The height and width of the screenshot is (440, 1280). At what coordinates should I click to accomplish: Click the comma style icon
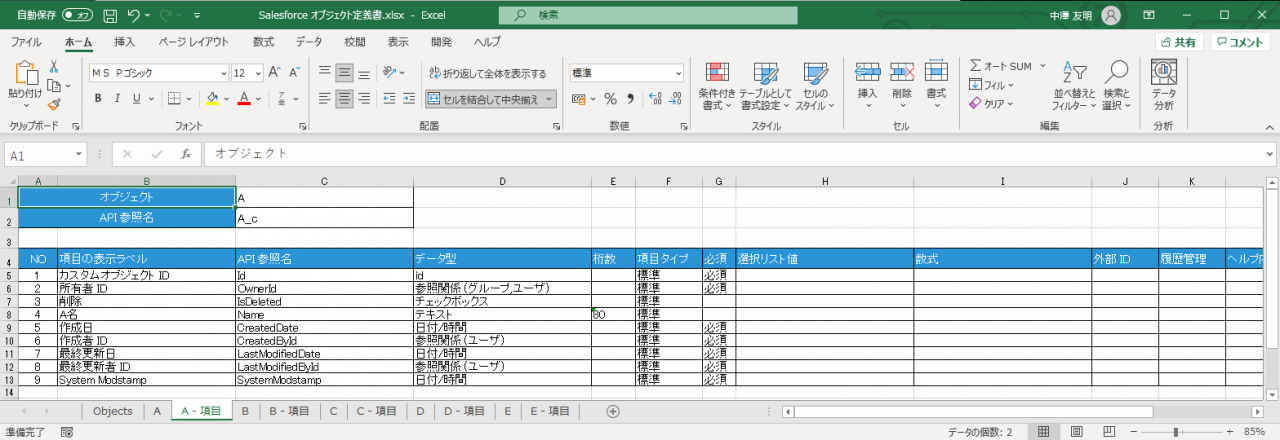click(x=630, y=98)
